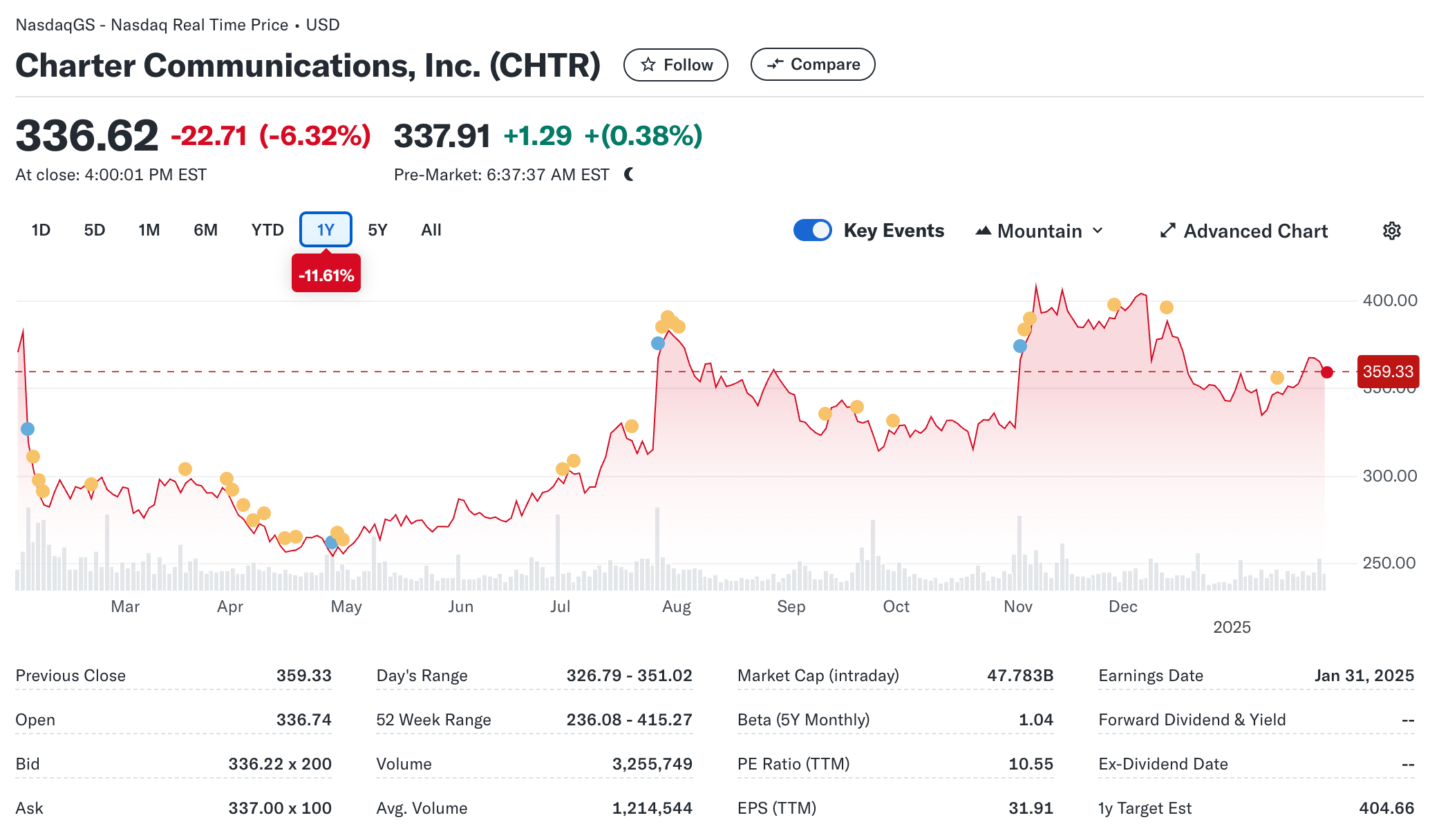Image resolution: width=1439 pixels, height=840 pixels.
Task: Select the YTD range tab
Action: click(267, 230)
